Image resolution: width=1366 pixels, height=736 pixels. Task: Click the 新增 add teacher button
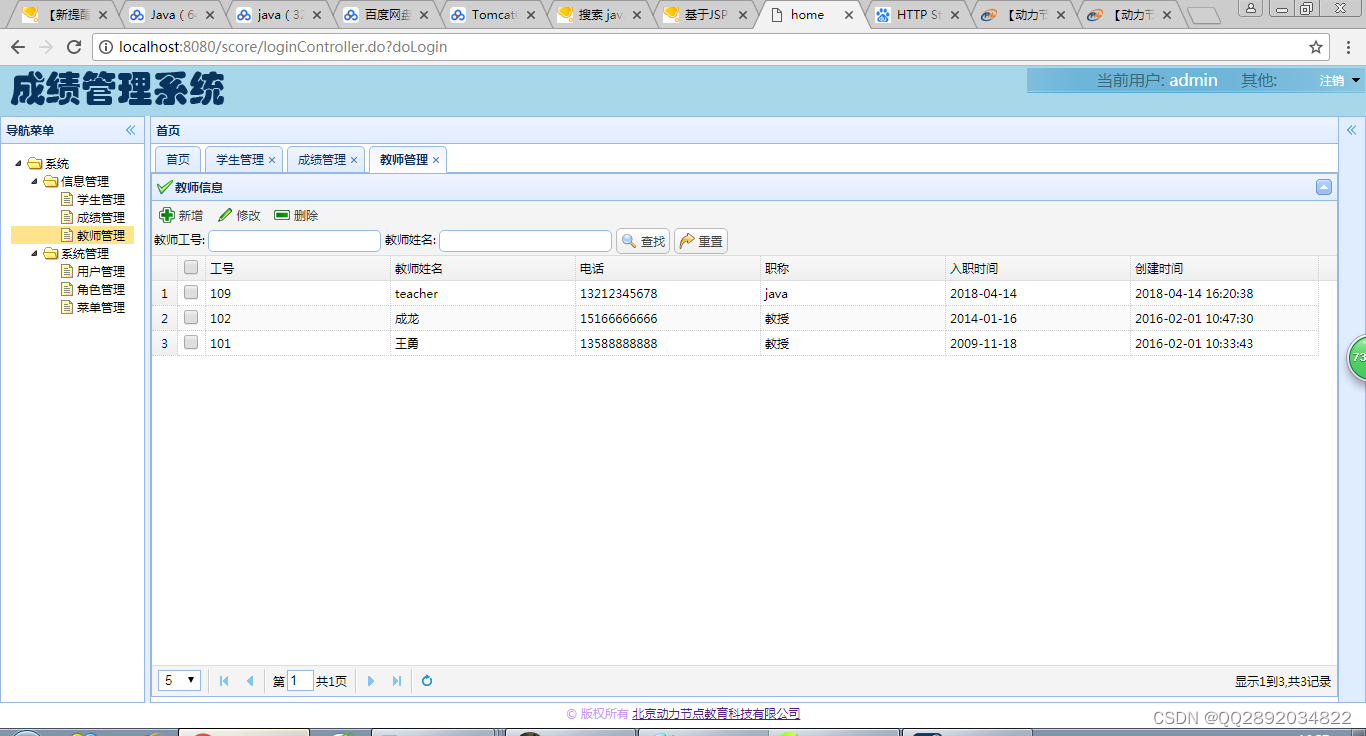(x=181, y=215)
